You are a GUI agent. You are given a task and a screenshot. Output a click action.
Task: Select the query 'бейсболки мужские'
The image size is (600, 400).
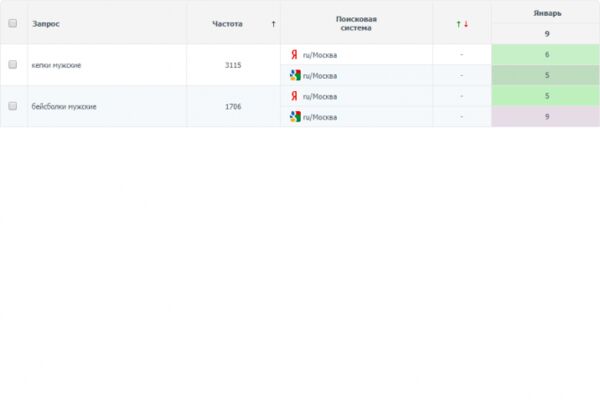[64, 106]
